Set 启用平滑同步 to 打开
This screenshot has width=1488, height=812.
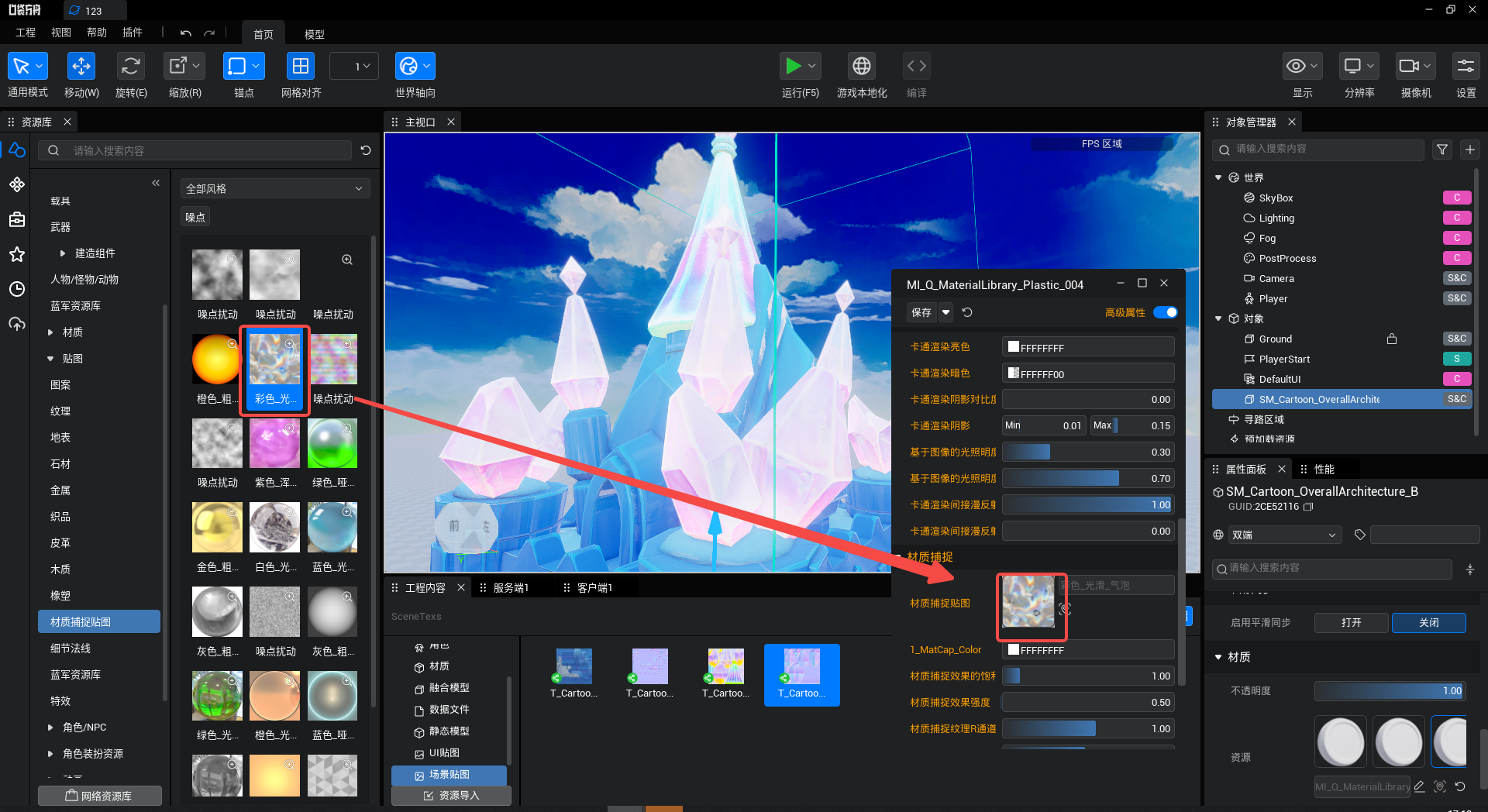coord(1351,623)
